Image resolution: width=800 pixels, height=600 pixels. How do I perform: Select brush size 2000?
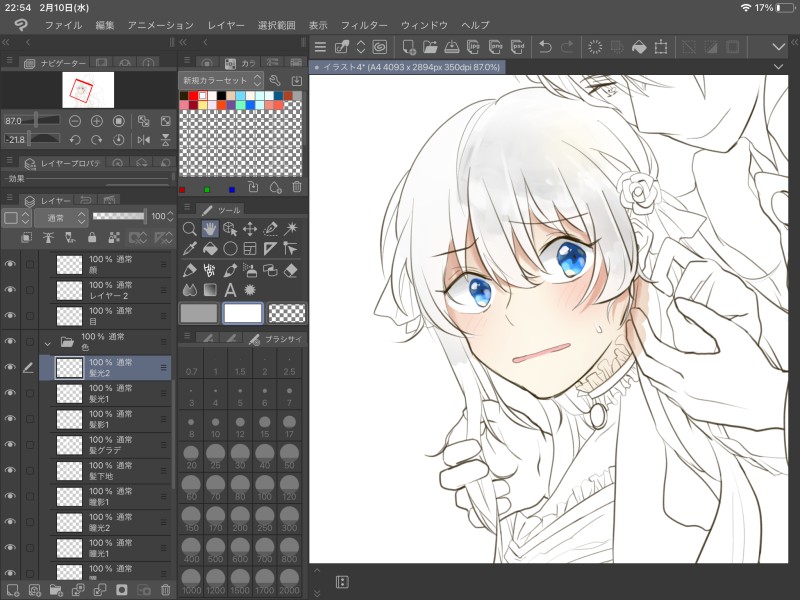(x=289, y=583)
